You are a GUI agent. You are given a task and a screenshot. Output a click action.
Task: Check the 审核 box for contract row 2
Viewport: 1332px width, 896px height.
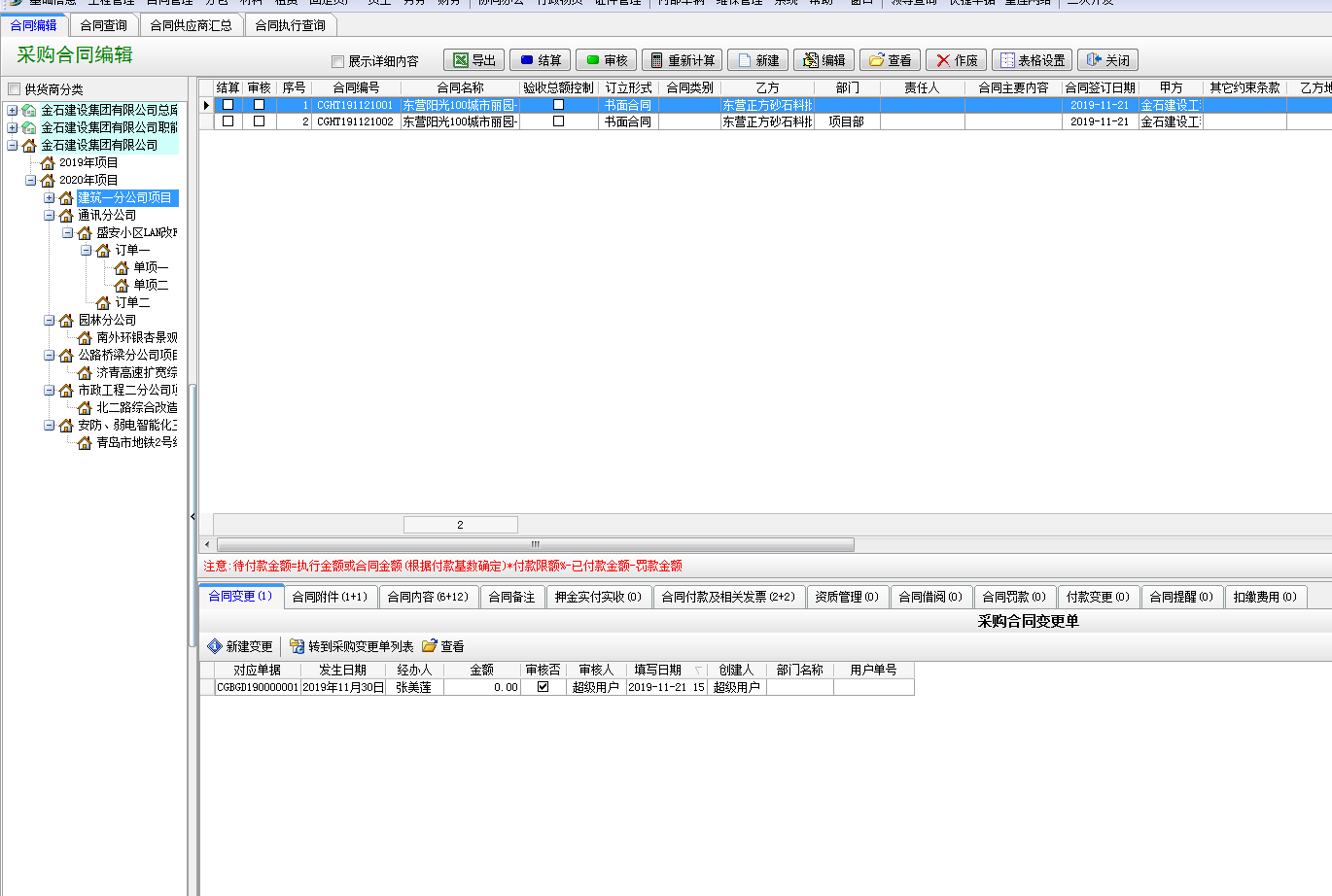point(259,121)
